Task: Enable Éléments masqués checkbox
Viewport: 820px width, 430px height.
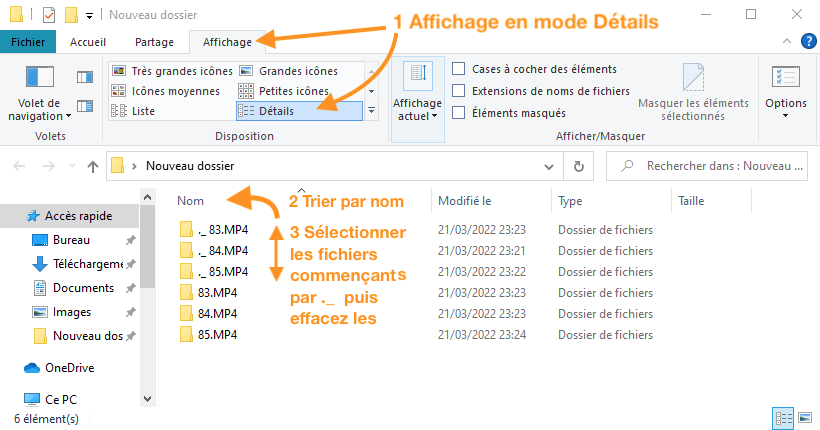Action: 459,112
